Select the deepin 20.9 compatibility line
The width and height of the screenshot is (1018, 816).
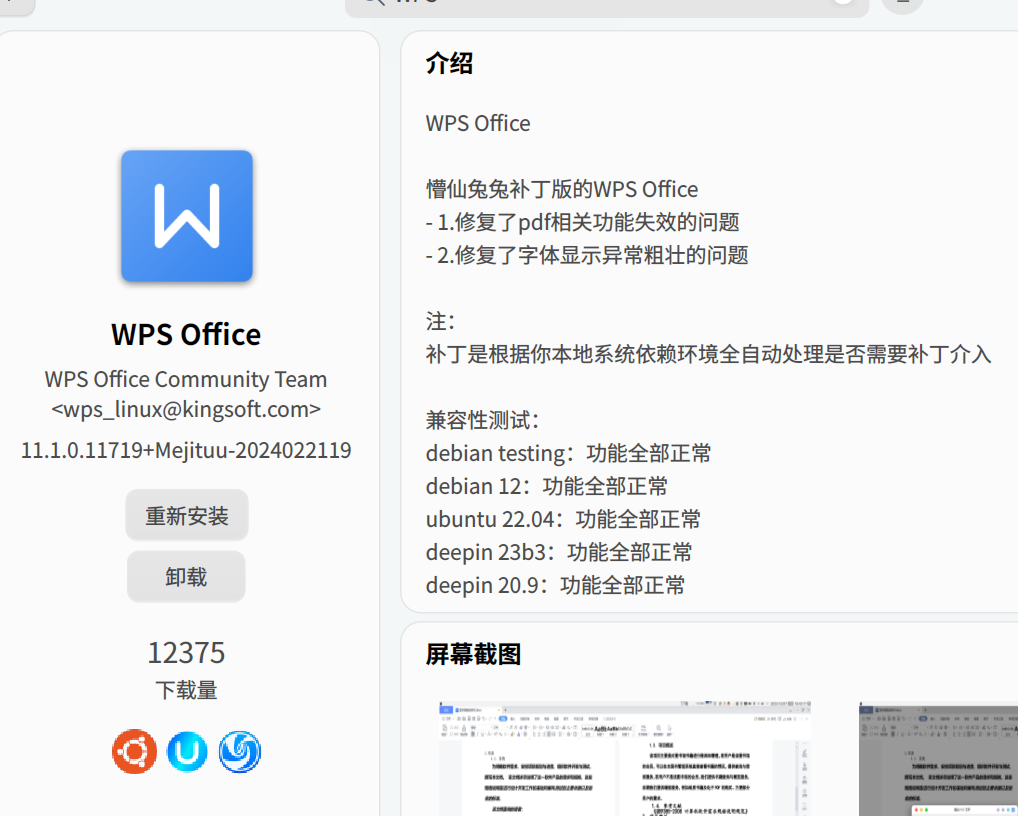(x=556, y=586)
